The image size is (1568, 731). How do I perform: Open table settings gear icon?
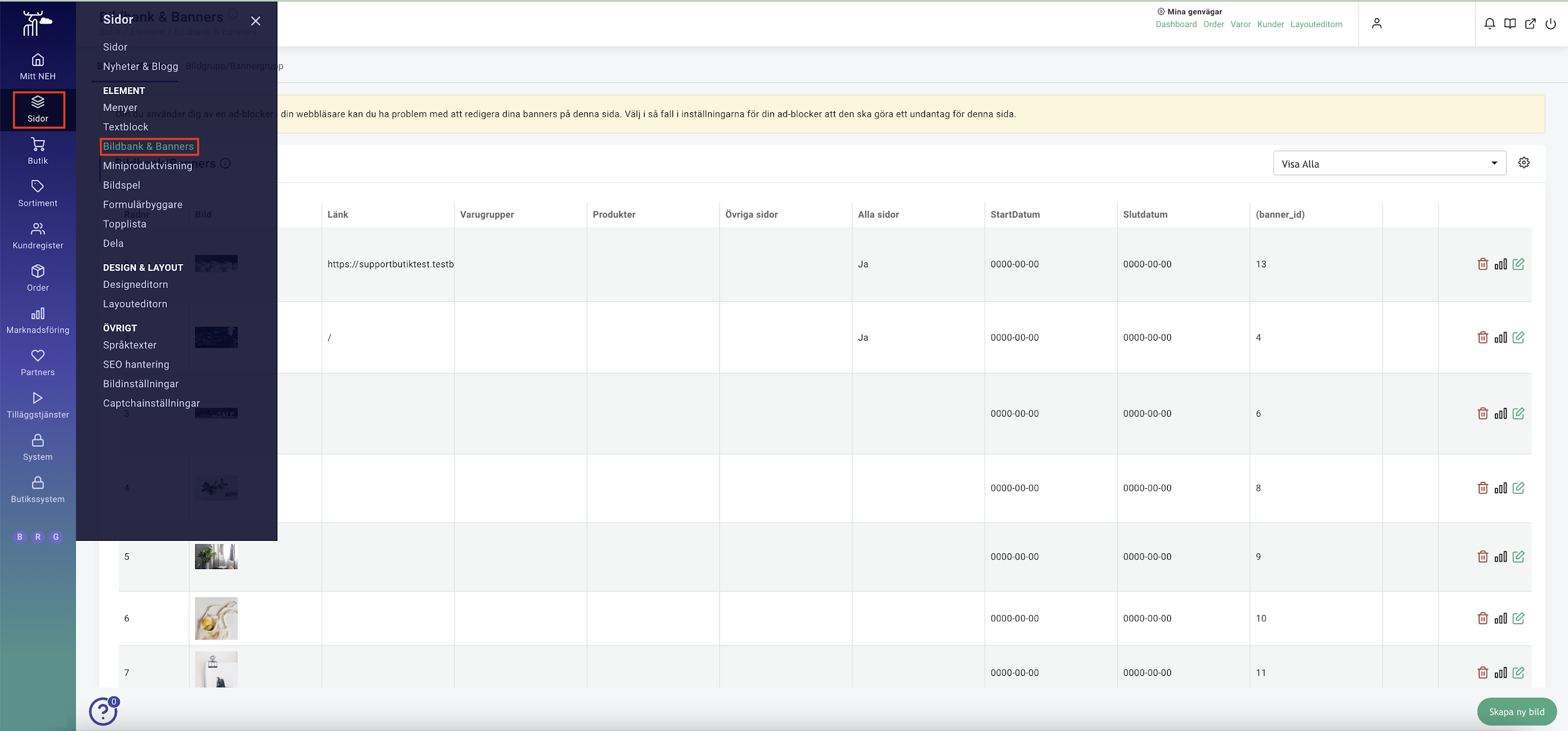[1524, 163]
